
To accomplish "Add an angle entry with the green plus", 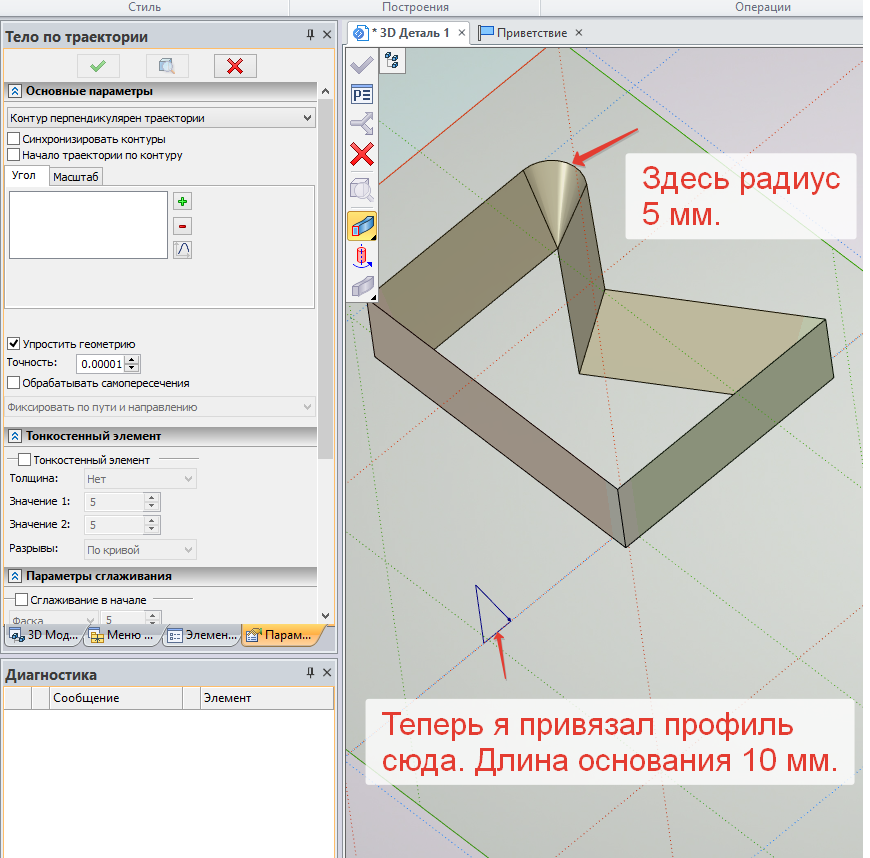I will pyautogui.click(x=182, y=202).
